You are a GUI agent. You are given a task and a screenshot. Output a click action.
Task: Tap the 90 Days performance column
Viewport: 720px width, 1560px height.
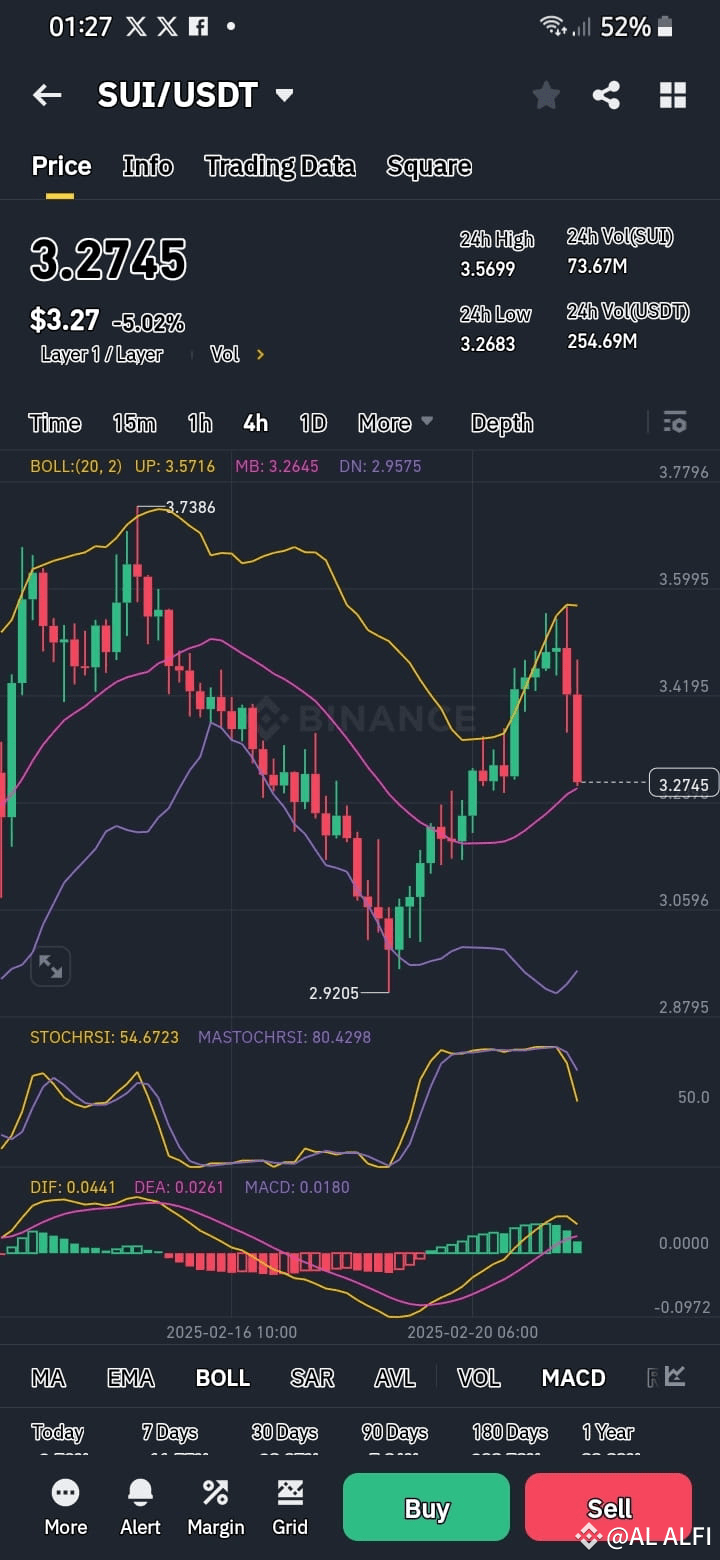[x=395, y=1440]
